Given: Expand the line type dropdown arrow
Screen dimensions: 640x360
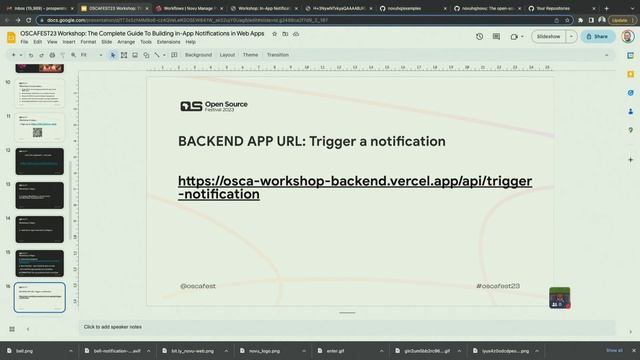Looking at the screenshot, I should click(x=164, y=55).
